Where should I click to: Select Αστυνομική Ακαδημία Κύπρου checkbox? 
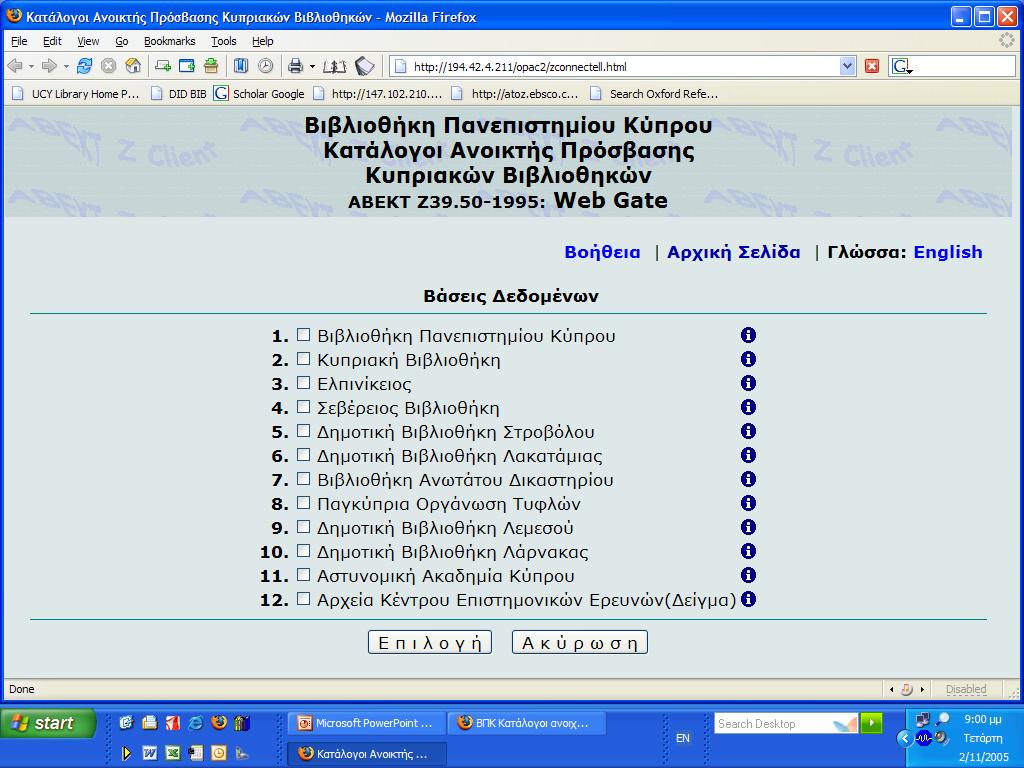303,574
